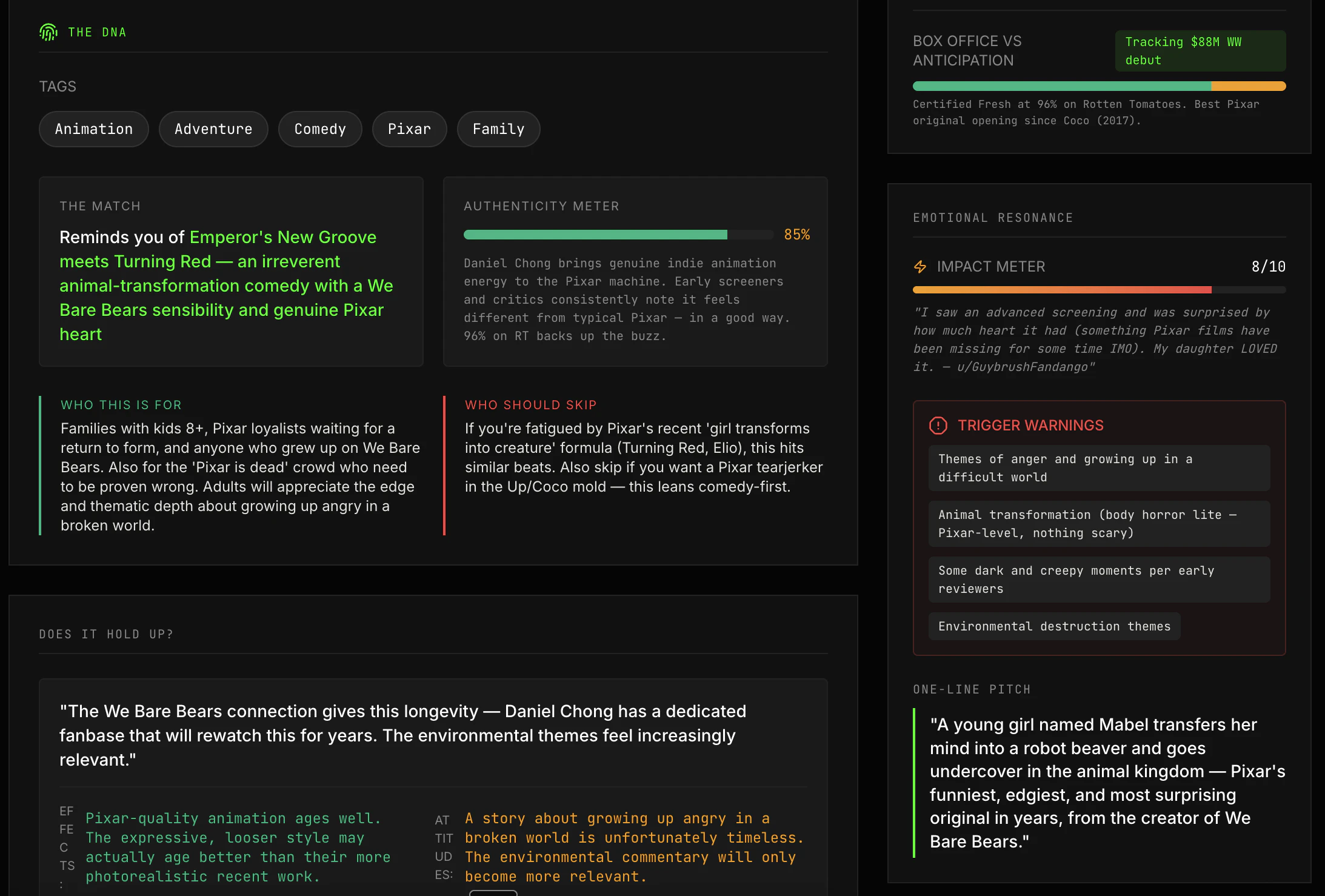Viewport: 1325px width, 896px height.
Task: Select the 'Environmental destruction themes' chip
Action: pyautogui.click(x=1054, y=626)
